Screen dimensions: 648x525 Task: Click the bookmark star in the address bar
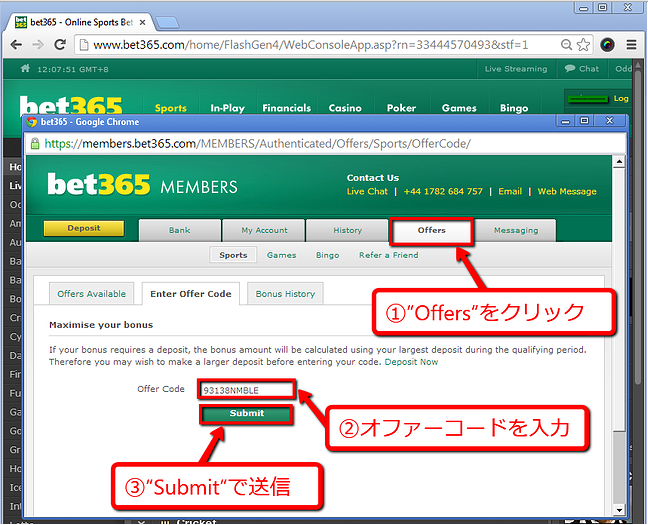583,45
